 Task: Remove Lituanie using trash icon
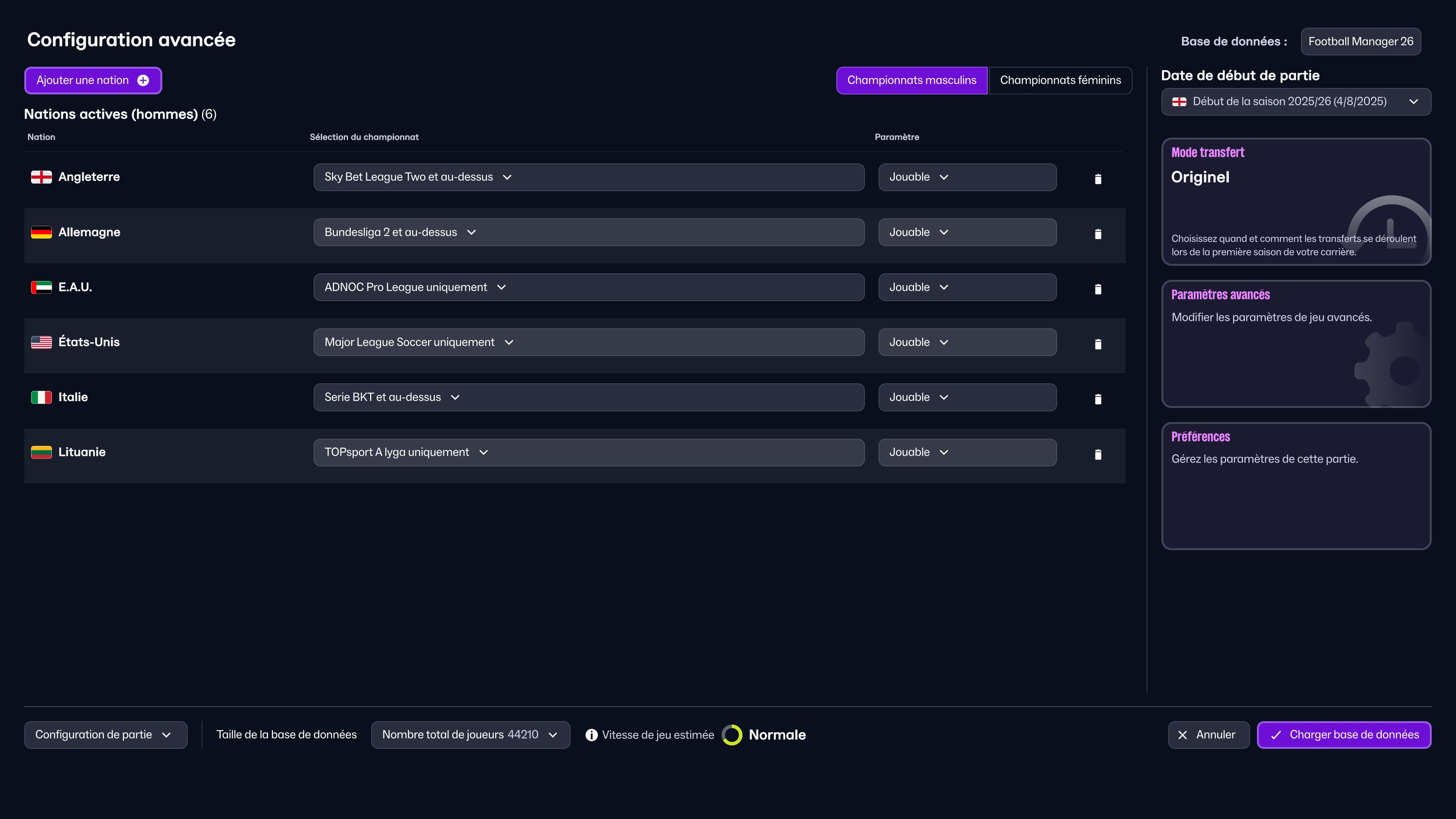point(1098,454)
